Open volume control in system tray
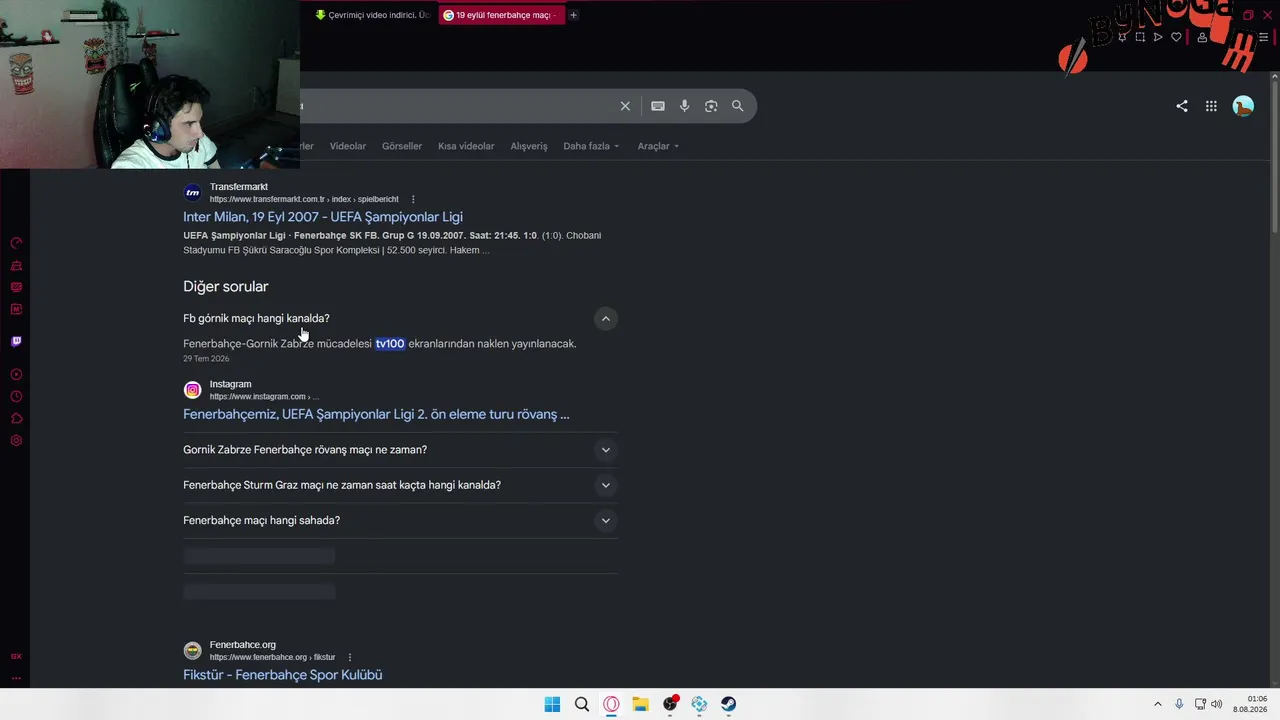The image size is (1280, 720). point(1217,704)
